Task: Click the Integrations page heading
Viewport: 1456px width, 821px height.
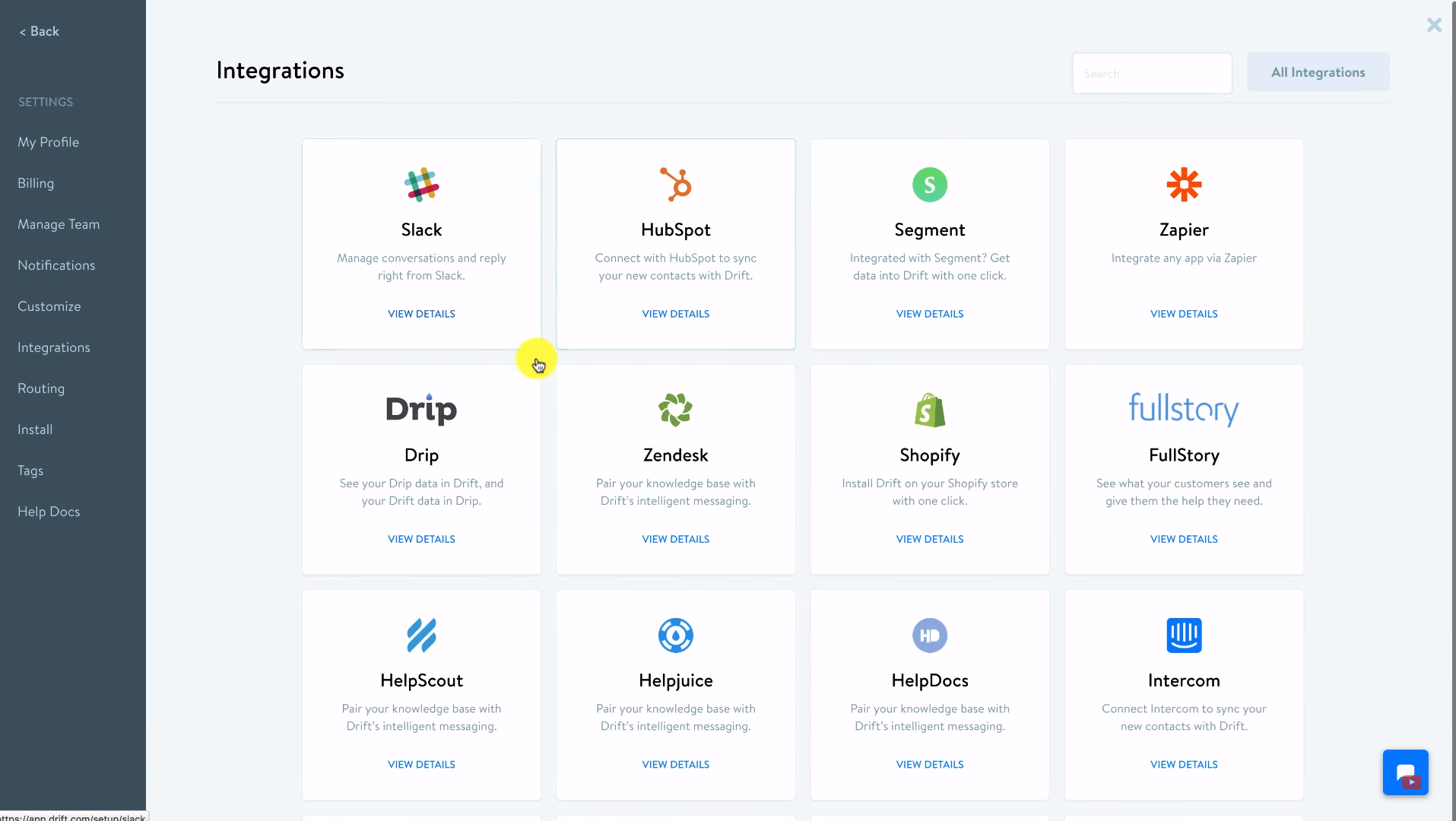Action: [280, 70]
